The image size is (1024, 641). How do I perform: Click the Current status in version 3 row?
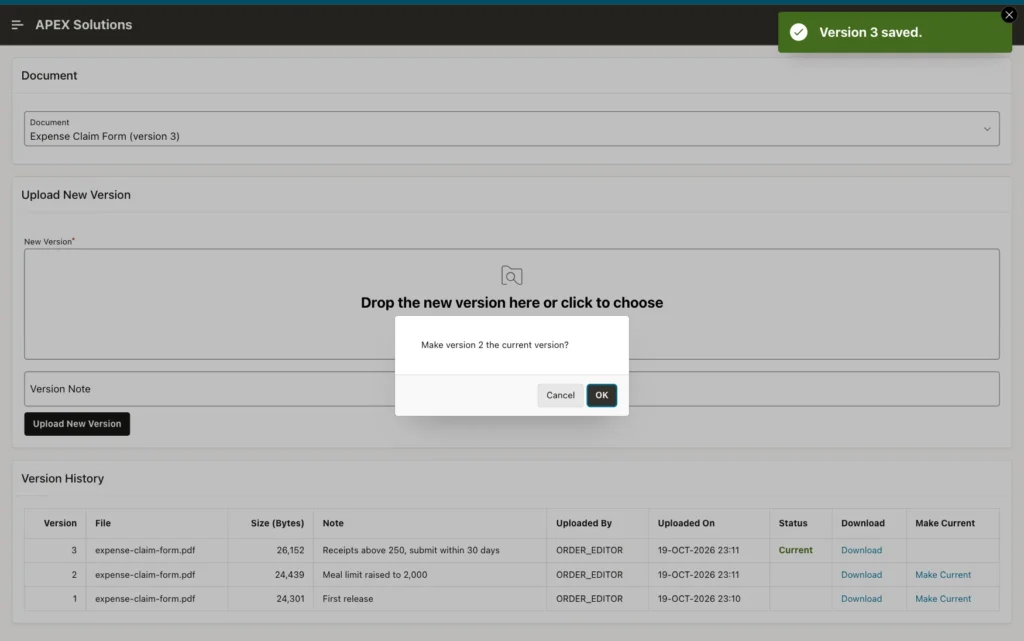coord(795,550)
